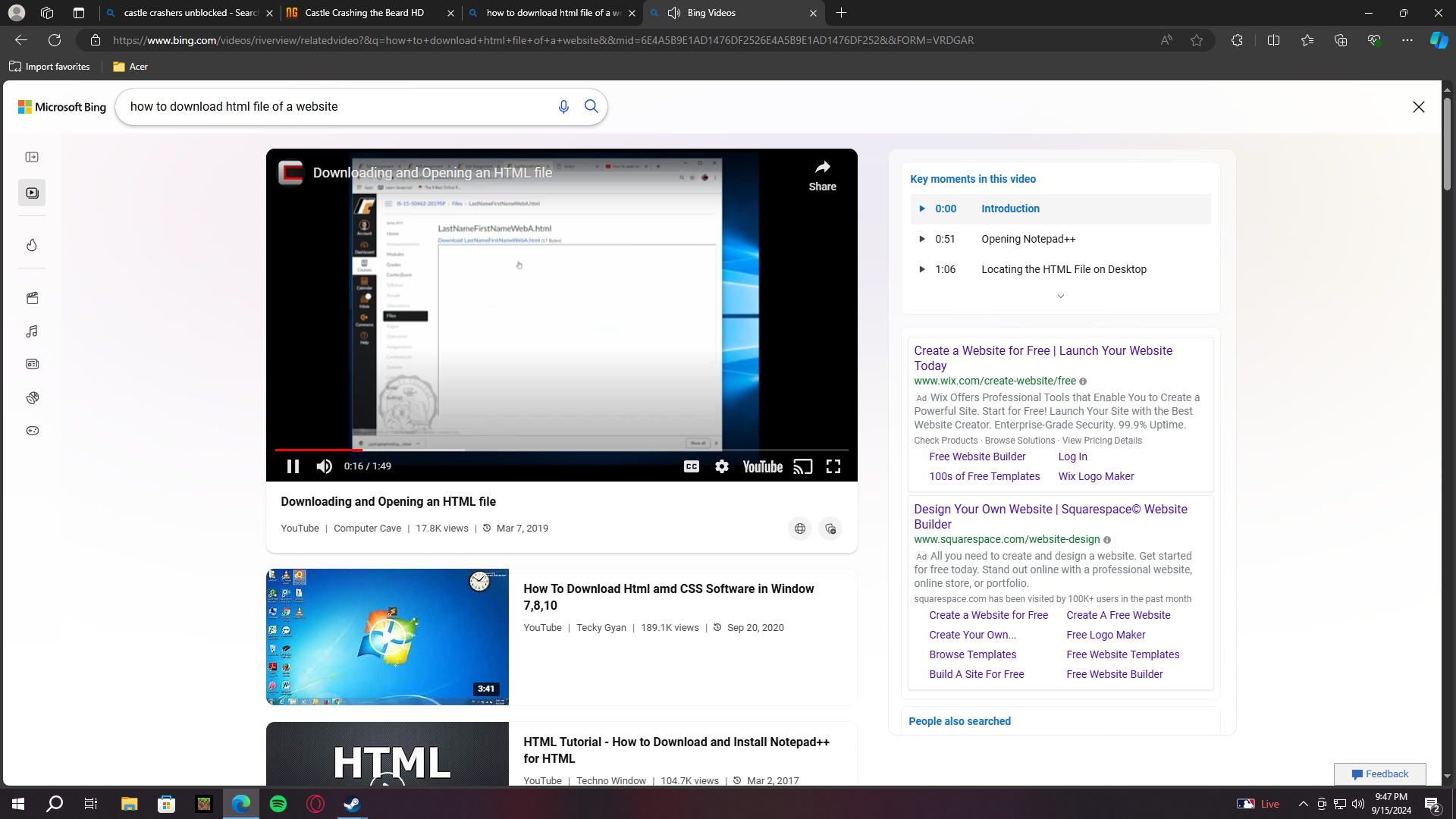Open the music note sidebar icon
The width and height of the screenshot is (1456, 819).
click(x=32, y=331)
